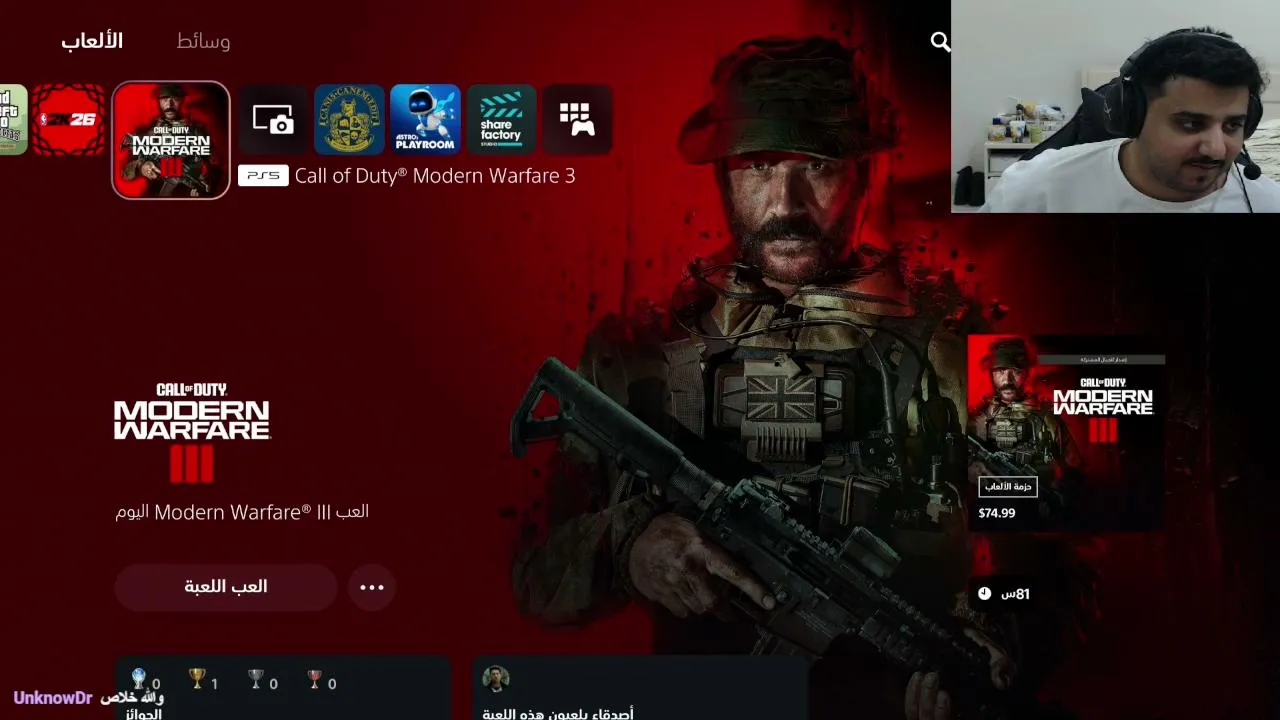This screenshot has width=1280, height=720.
Task: Click the أصدقاء يلعبون هذه اللعبة card title
Action: tap(558, 713)
